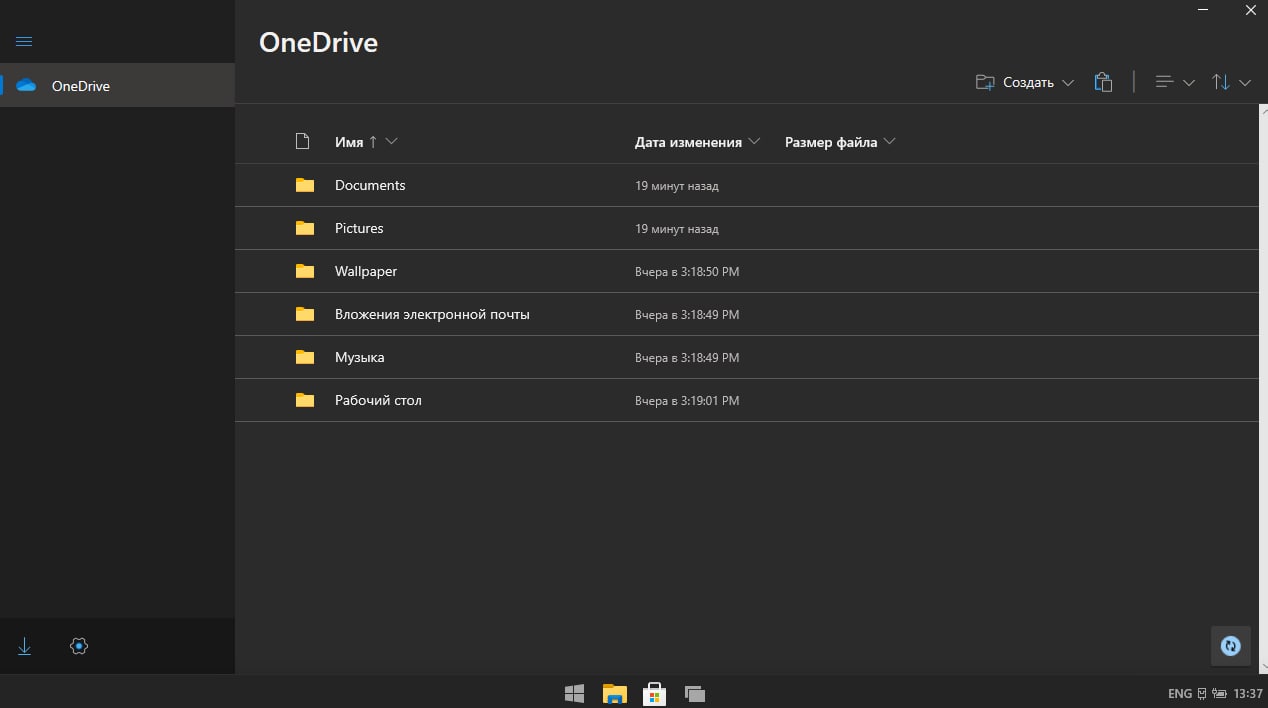1268x708 pixels.
Task: Open Task View on taskbar
Action: click(695, 692)
